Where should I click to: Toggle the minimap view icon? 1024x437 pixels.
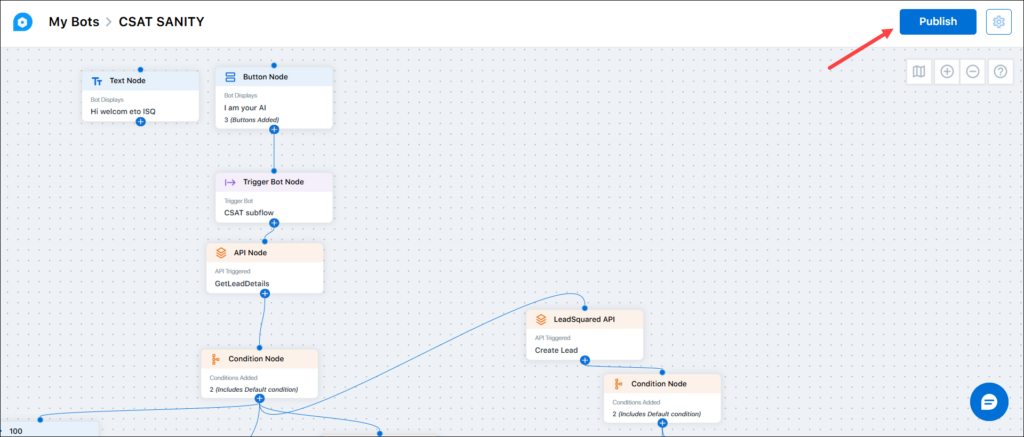[x=919, y=72]
